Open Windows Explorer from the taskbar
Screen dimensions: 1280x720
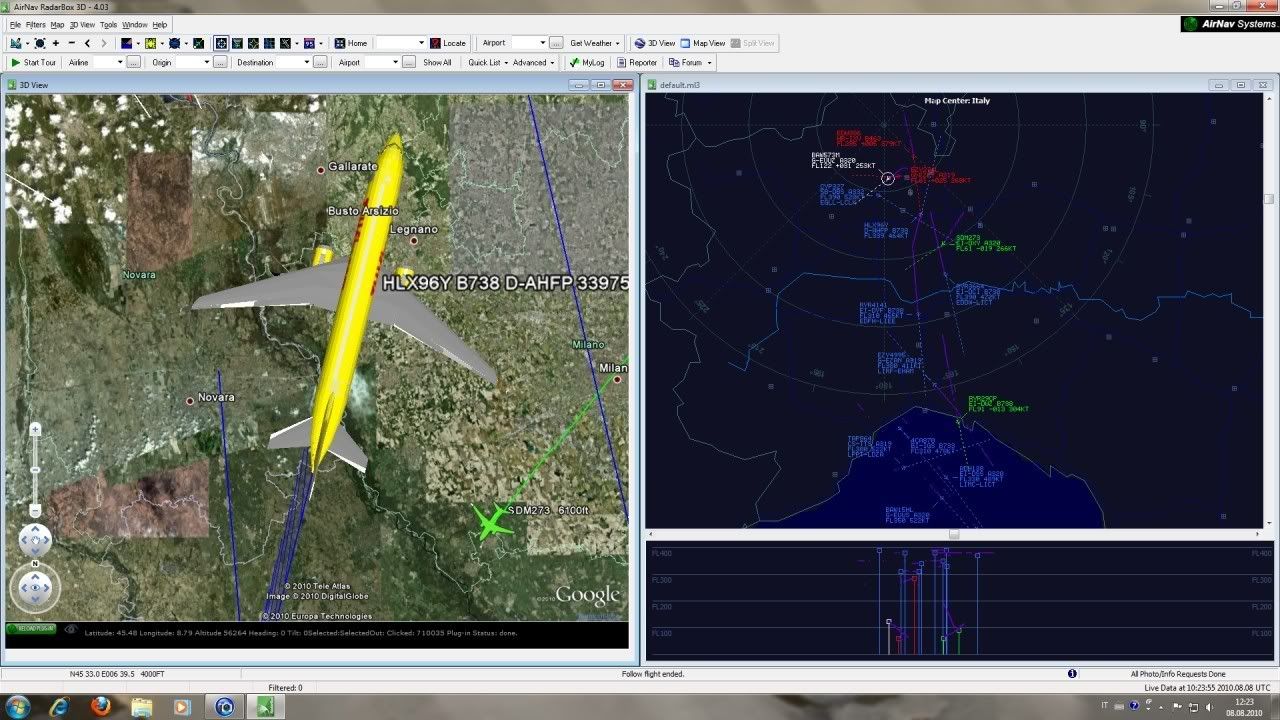[142, 707]
